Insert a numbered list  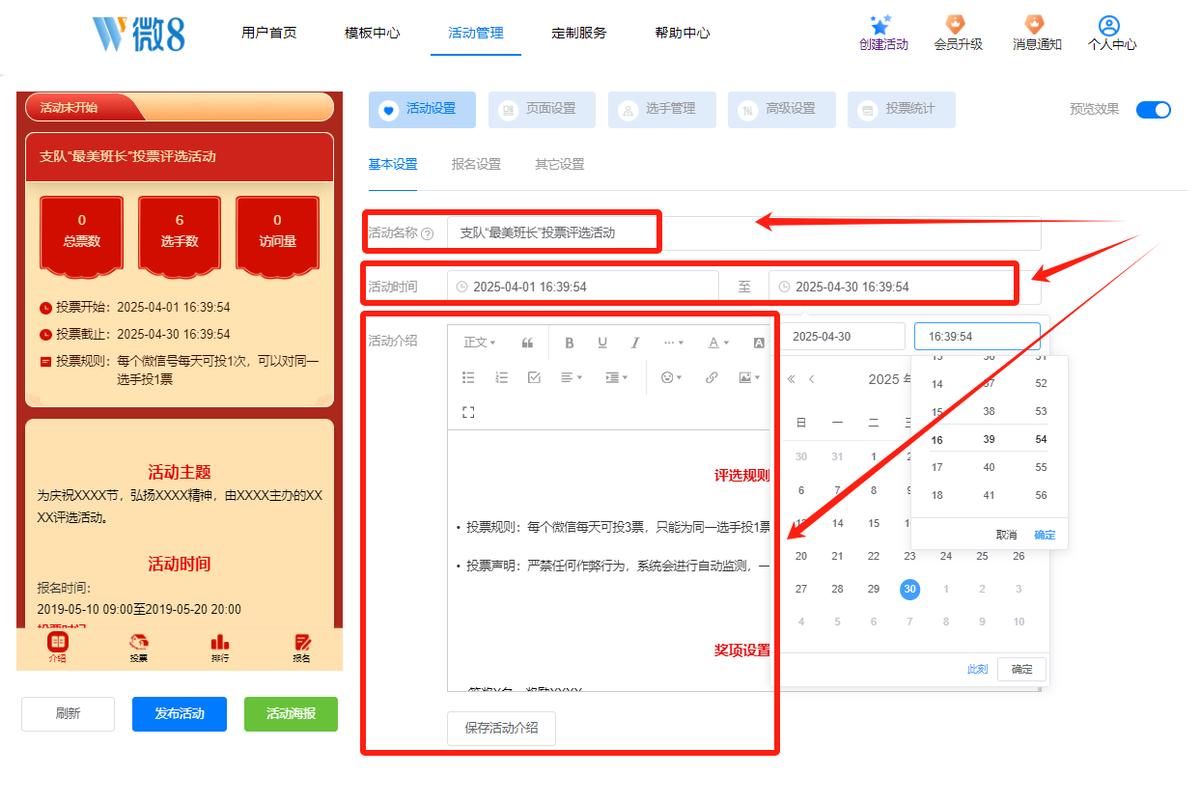502,377
